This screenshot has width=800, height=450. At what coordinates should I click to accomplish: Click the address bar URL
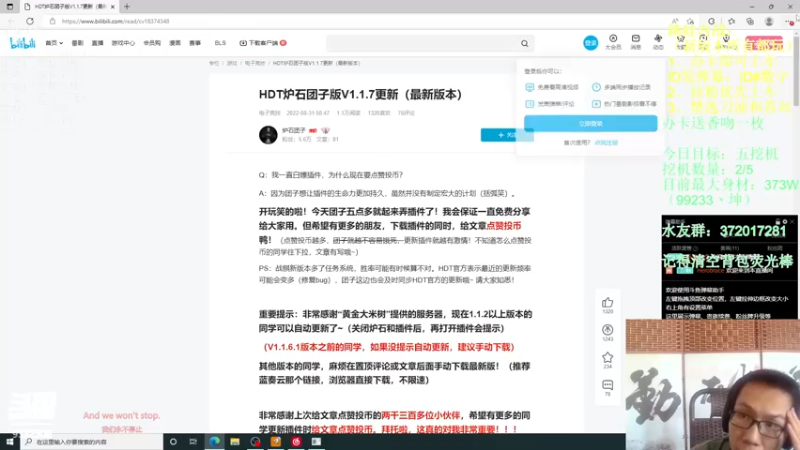tap(116, 21)
